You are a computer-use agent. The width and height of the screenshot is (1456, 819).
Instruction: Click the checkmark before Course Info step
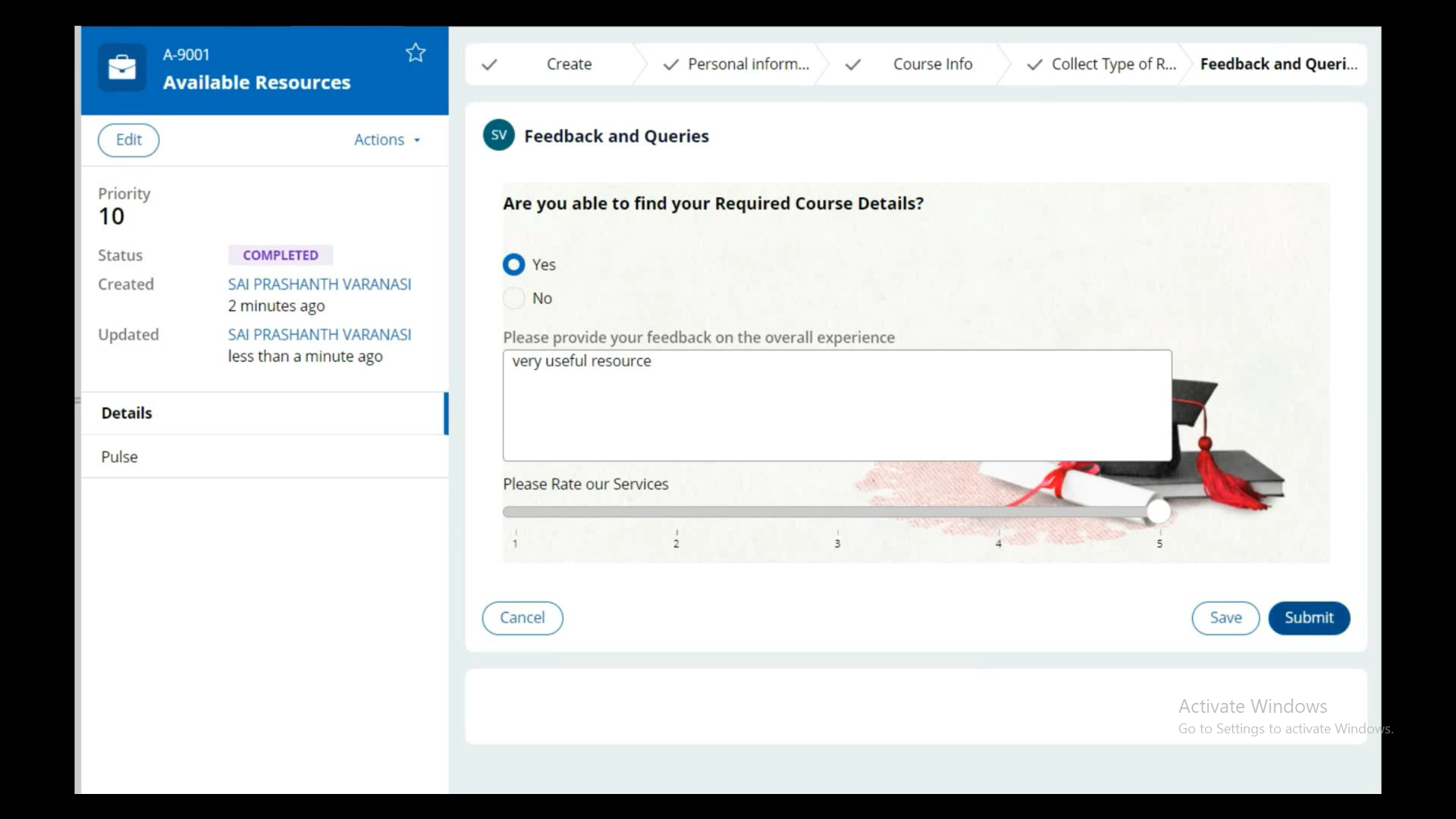(852, 64)
